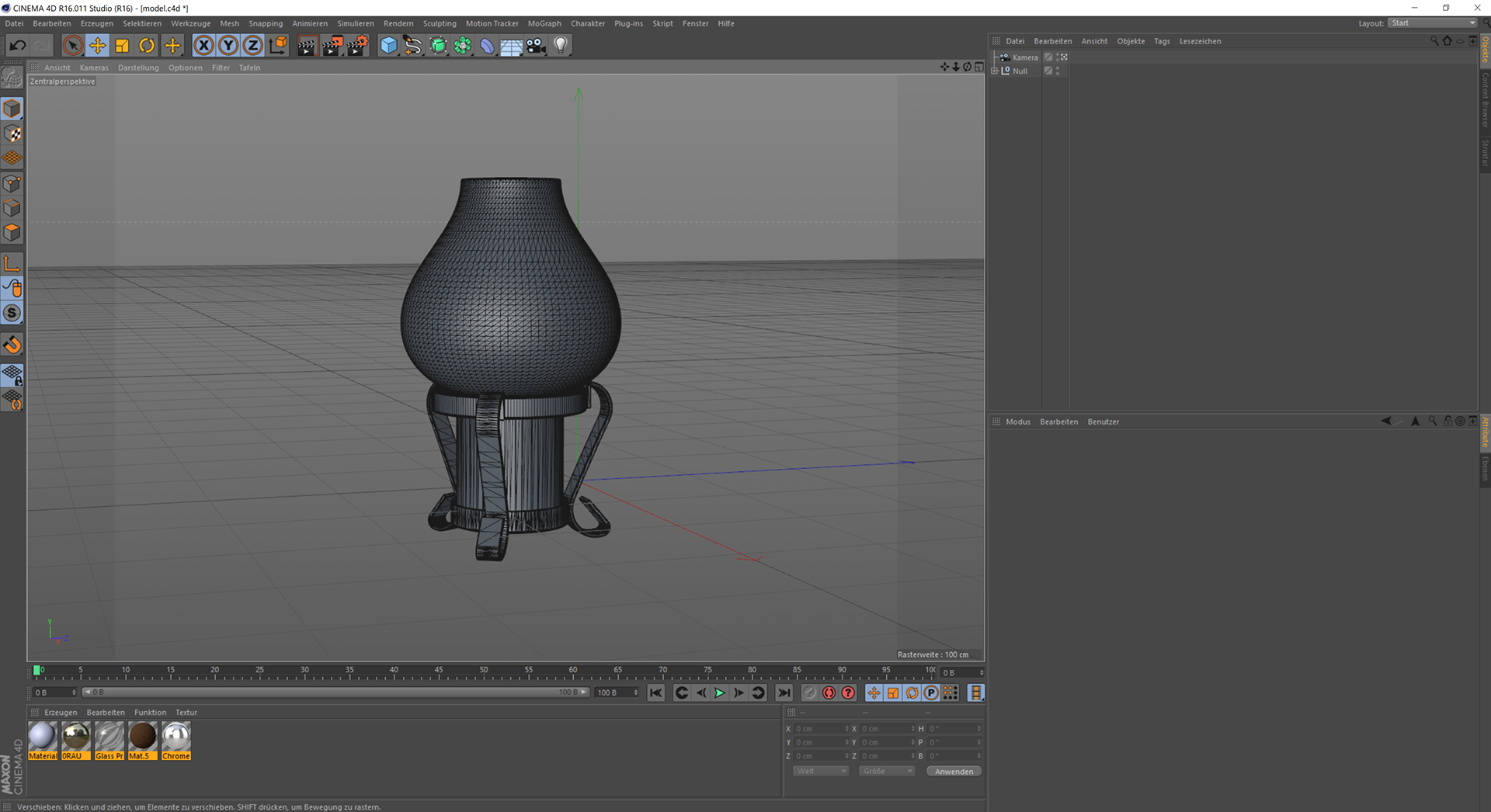Toggle position keyframe recording icon
The height and width of the screenshot is (812, 1491).
pyautogui.click(x=874, y=692)
